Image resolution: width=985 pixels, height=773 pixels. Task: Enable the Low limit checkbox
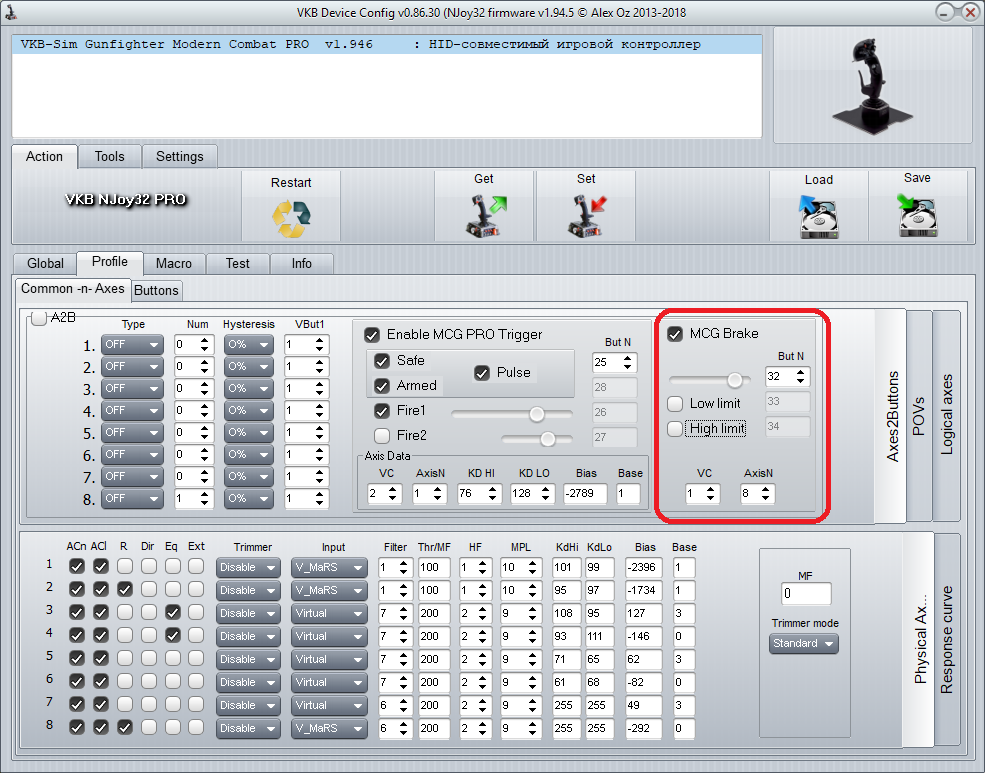coord(675,403)
